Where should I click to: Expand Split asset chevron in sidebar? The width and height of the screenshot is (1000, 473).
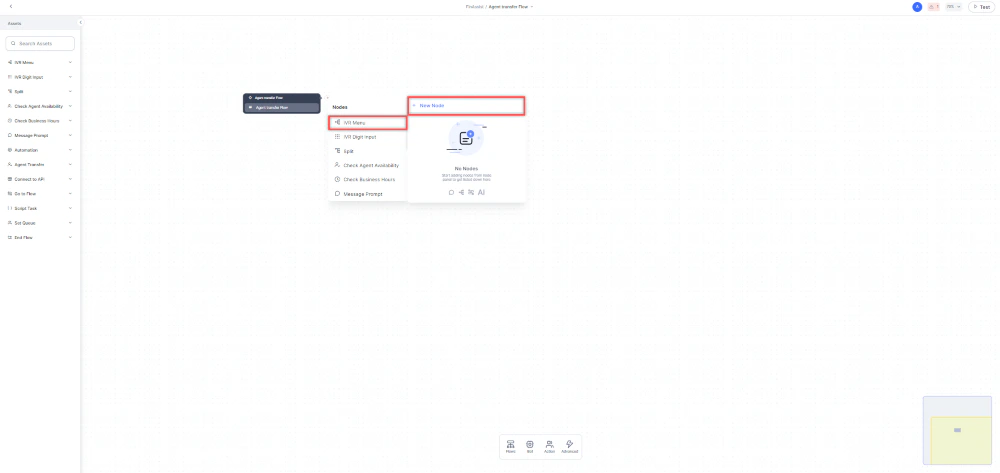(70, 92)
